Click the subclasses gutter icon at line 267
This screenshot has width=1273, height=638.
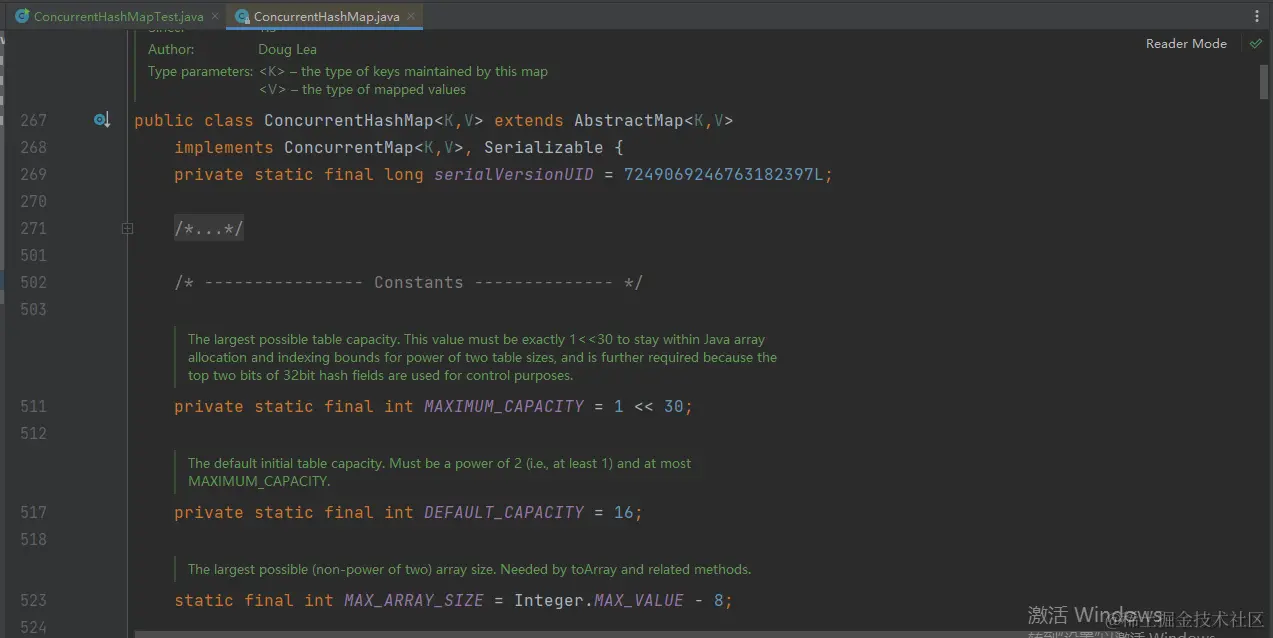point(101,120)
